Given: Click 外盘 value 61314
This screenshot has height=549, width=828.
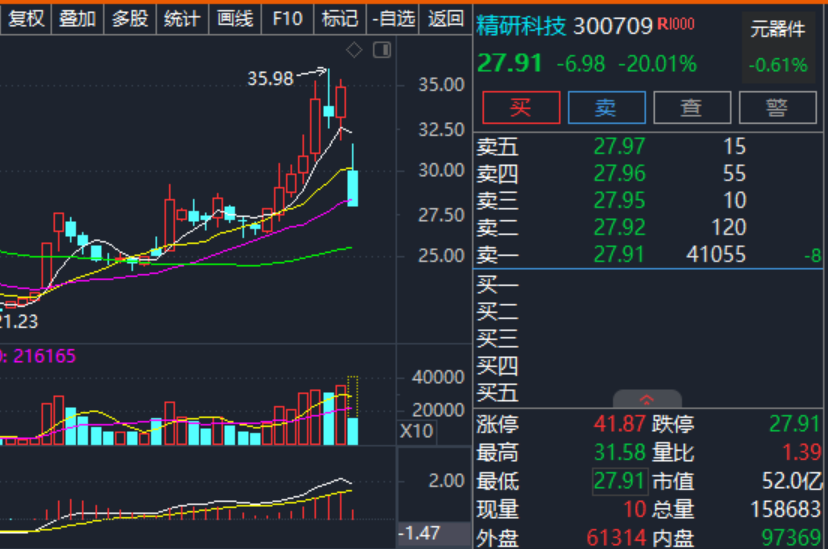Looking at the screenshot, I should [616, 538].
